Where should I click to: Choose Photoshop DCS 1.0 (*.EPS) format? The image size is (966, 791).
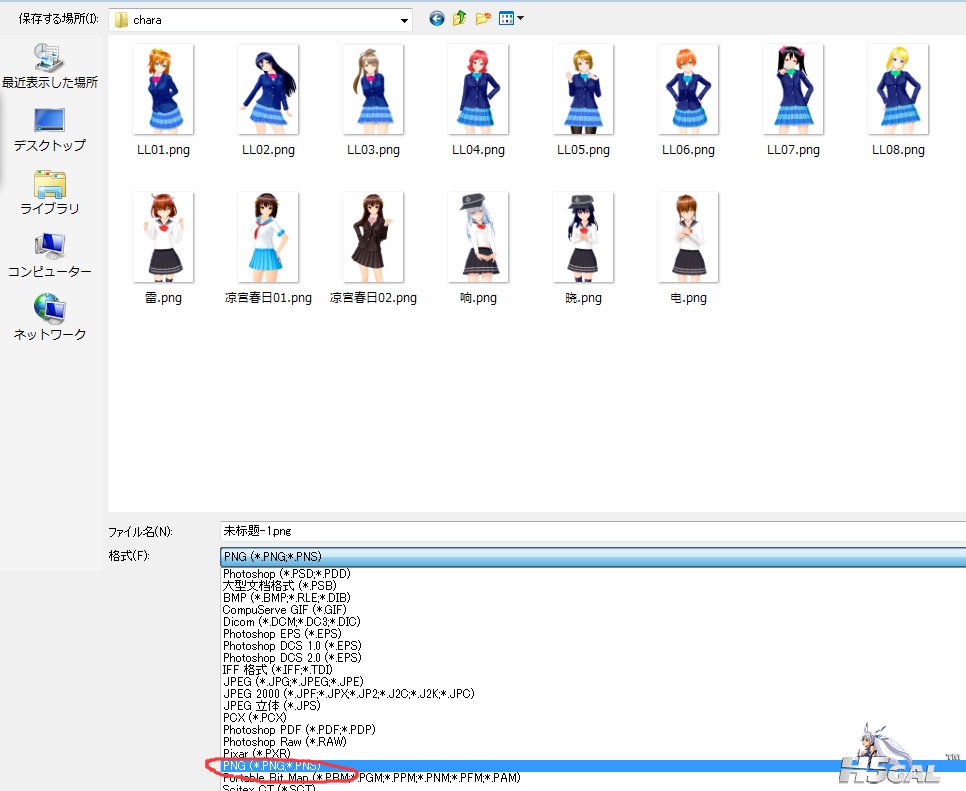[x=292, y=646]
